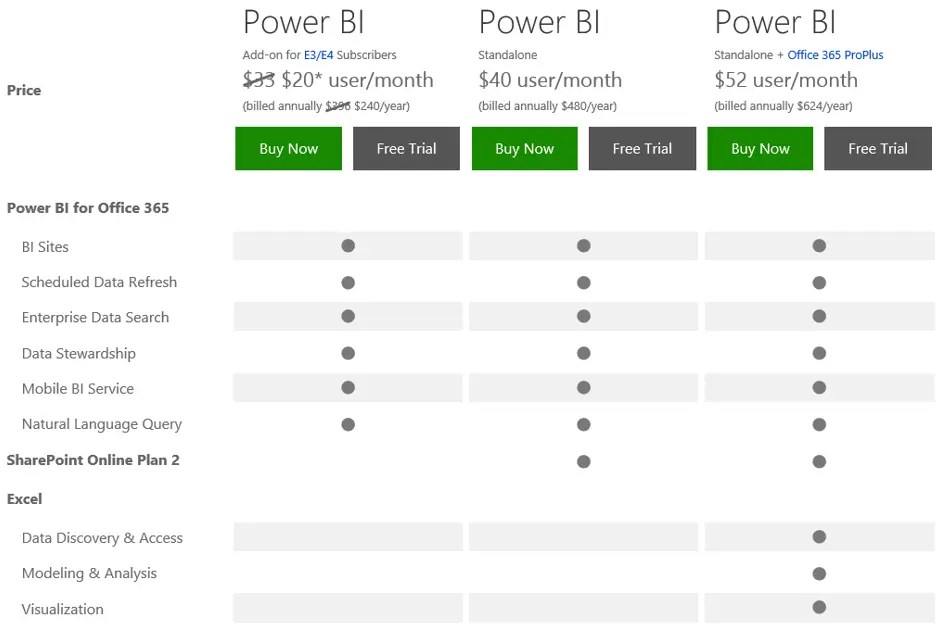
Task: Open the Office 365 ProPlus link
Action: (x=835, y=55)
